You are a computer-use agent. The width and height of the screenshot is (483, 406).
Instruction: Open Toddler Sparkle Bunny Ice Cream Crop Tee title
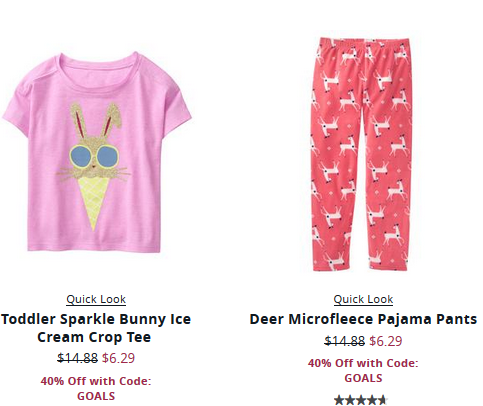[96, 328]
